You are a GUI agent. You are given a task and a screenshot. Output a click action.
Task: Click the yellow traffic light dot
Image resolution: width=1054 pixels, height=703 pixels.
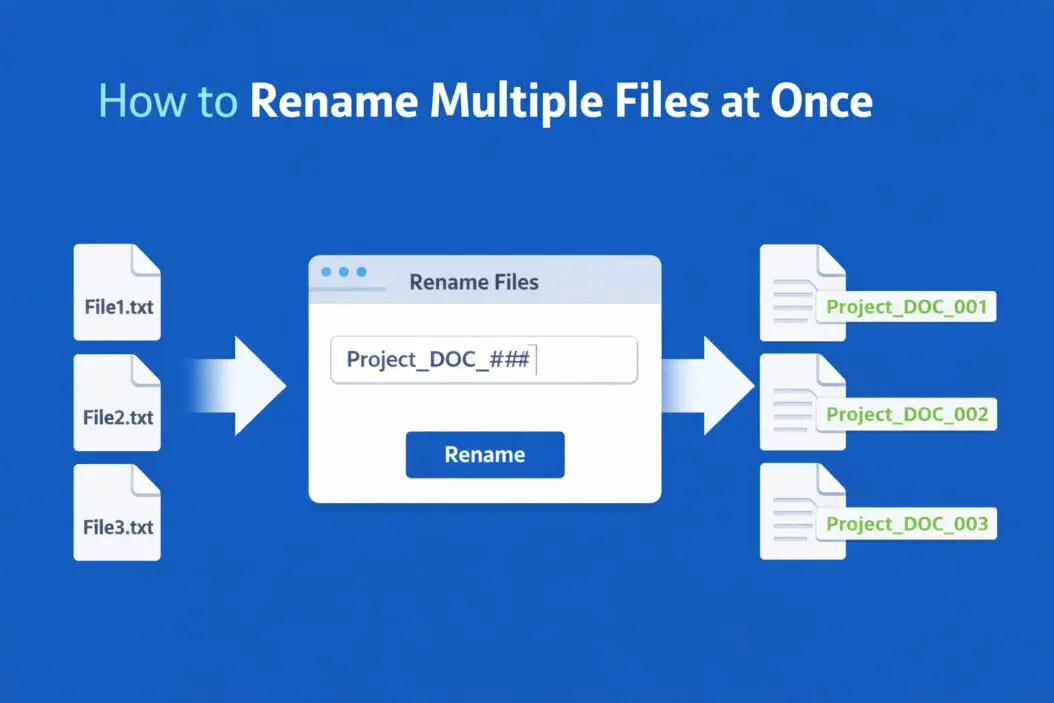point(344,272)
